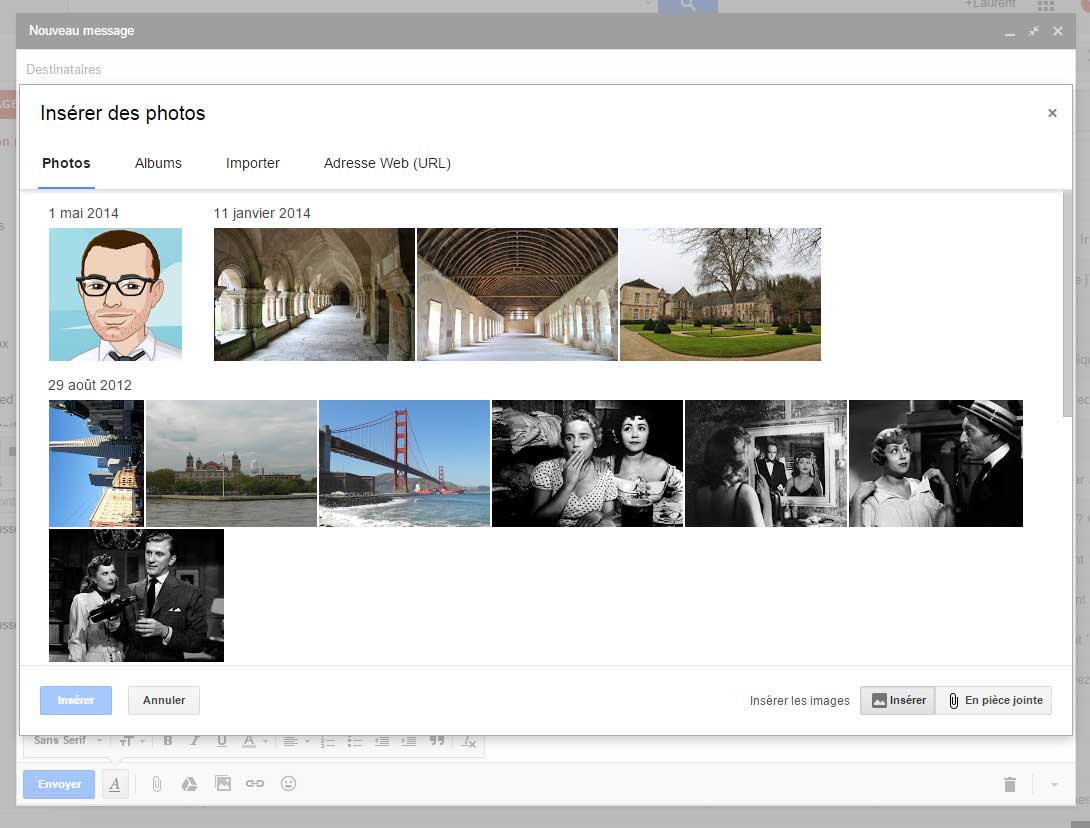
Task: Open the text color picker
Action: (x=254, y=741)
